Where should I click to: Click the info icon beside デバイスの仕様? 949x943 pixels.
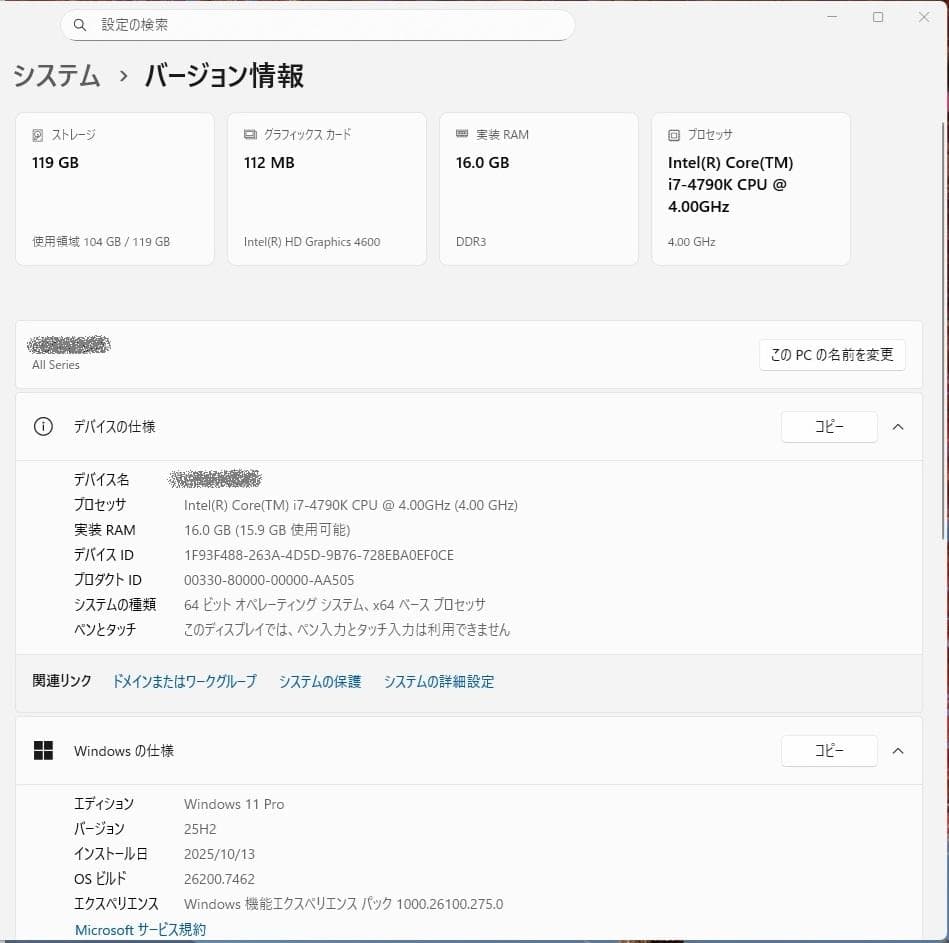click(x=43, y=426)
